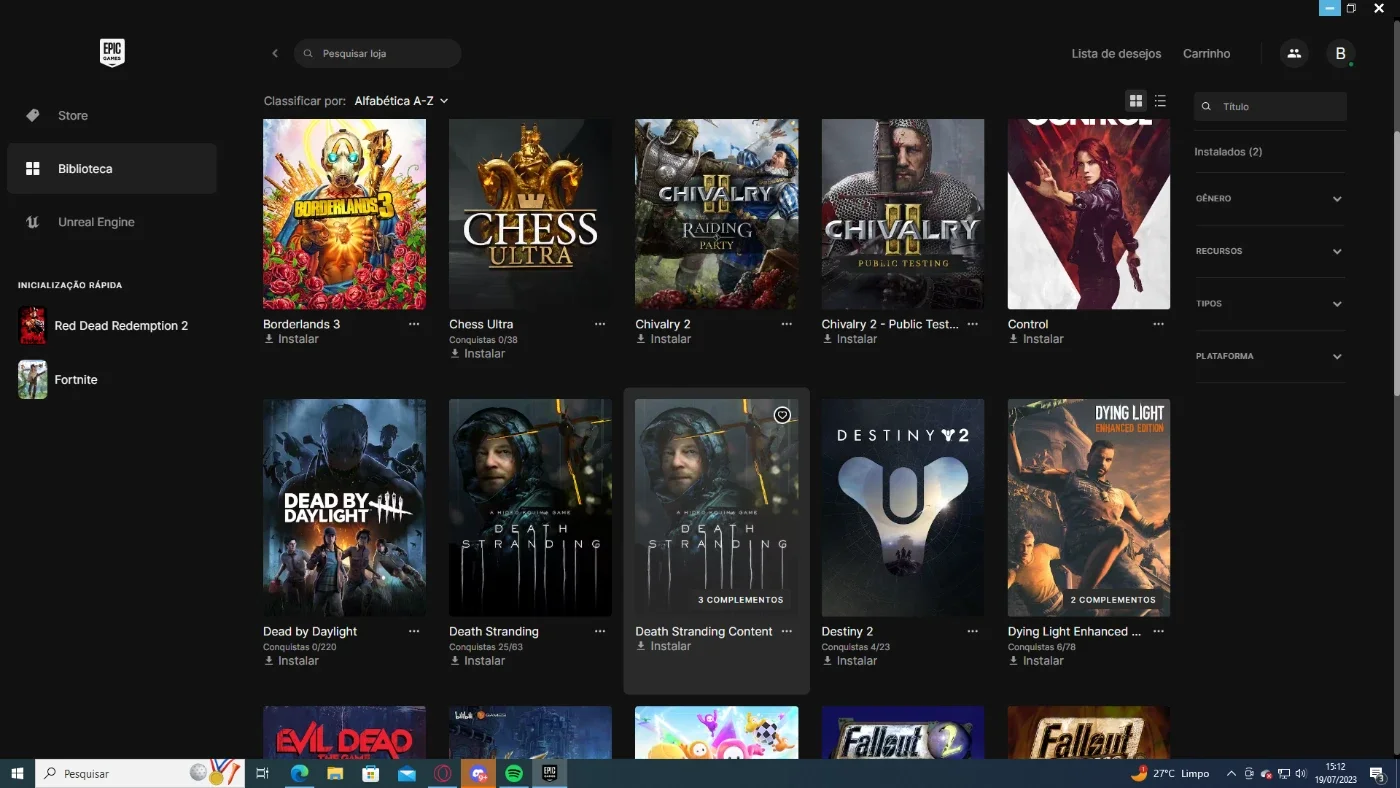The image size is (1400, 788).
Task: Open the Destiny 2 cover art
Action: click(x=903, y=508)
